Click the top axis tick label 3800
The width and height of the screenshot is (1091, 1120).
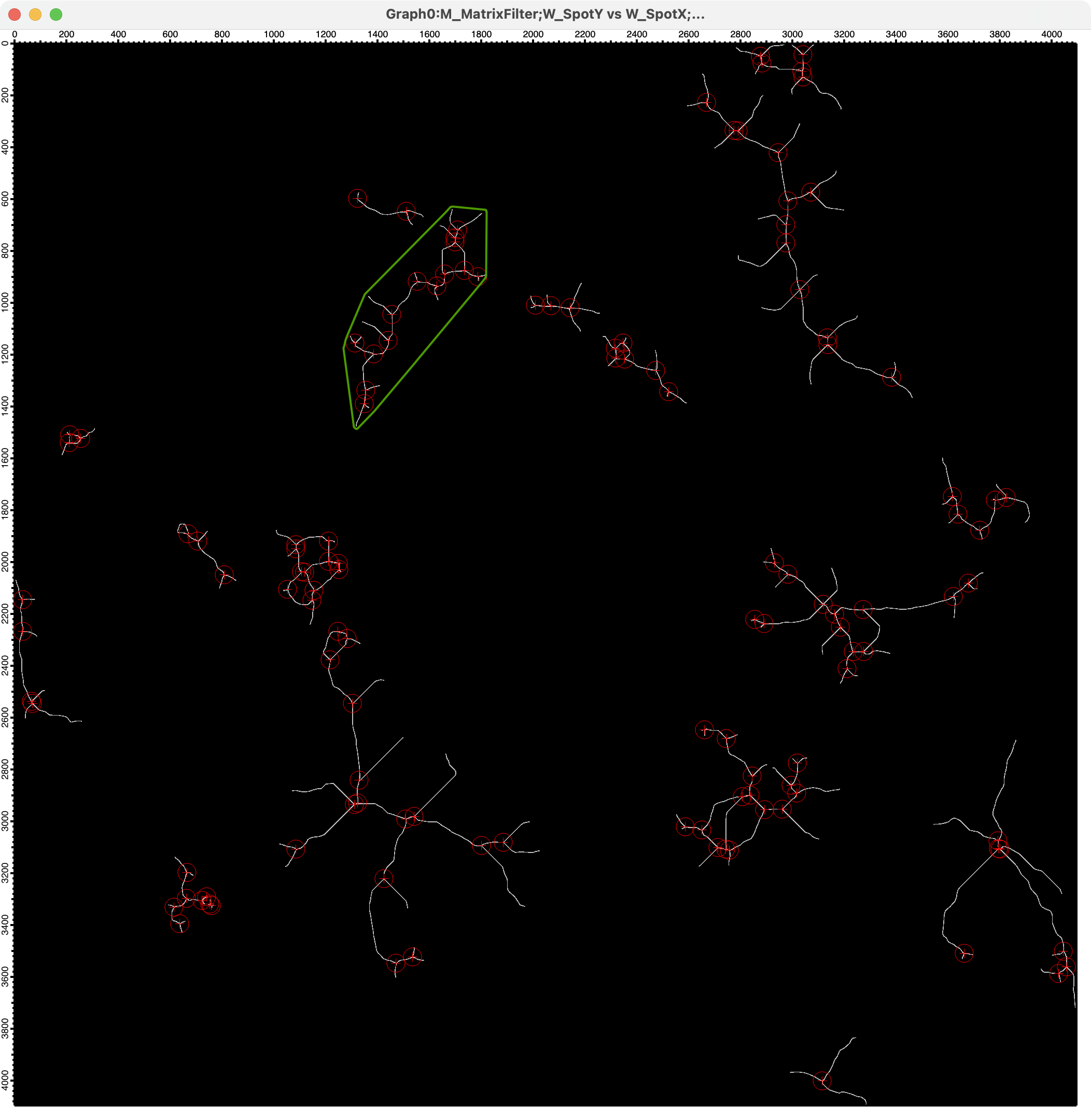(x=1000, y=34)
